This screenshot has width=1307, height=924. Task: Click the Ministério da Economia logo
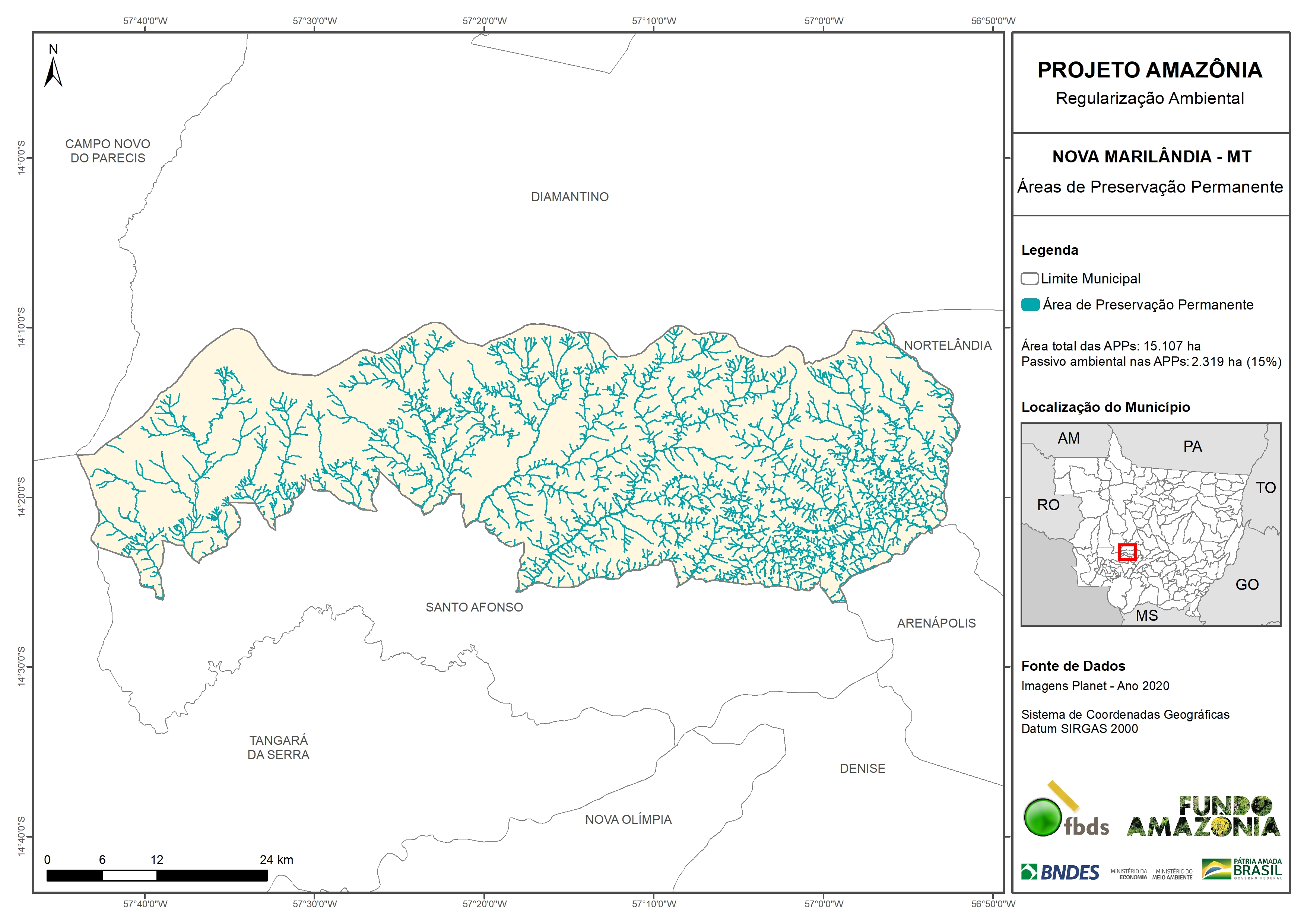pos(1129,874)
